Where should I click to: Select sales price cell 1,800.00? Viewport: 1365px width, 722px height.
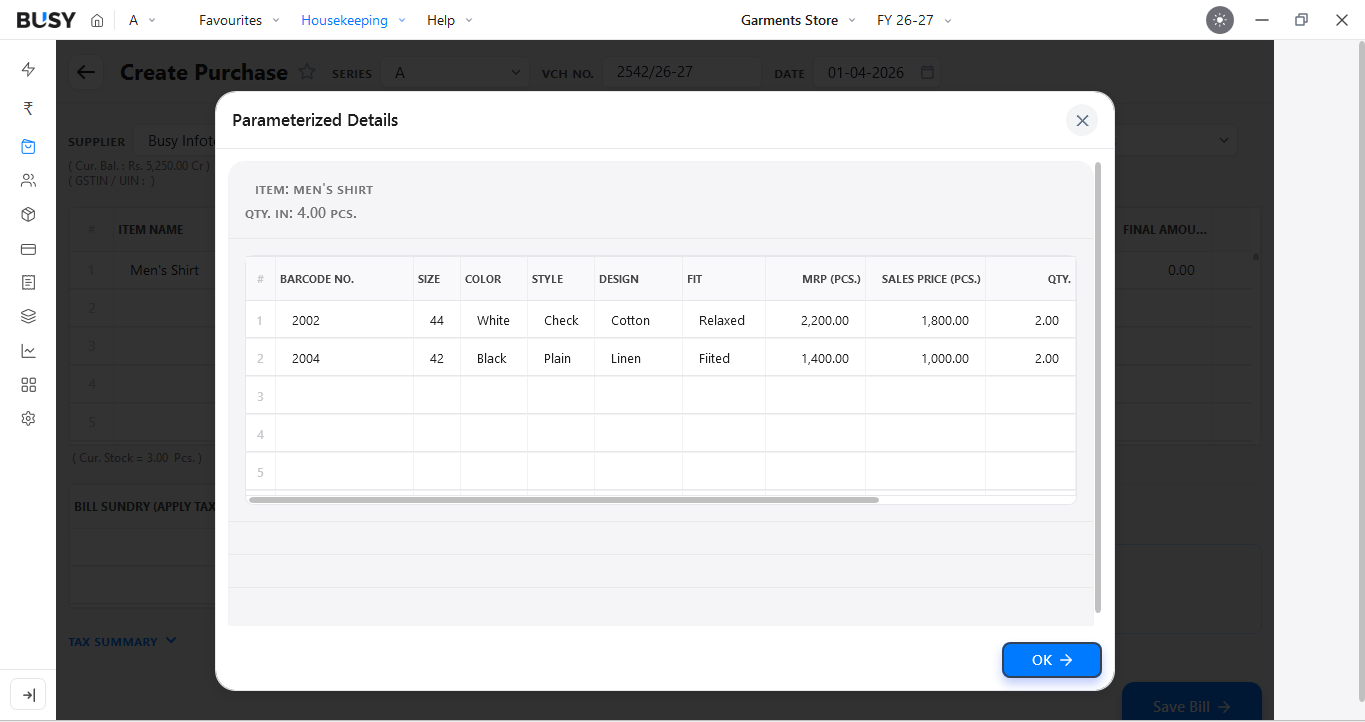pyautogui.click(x=926, y=321)
